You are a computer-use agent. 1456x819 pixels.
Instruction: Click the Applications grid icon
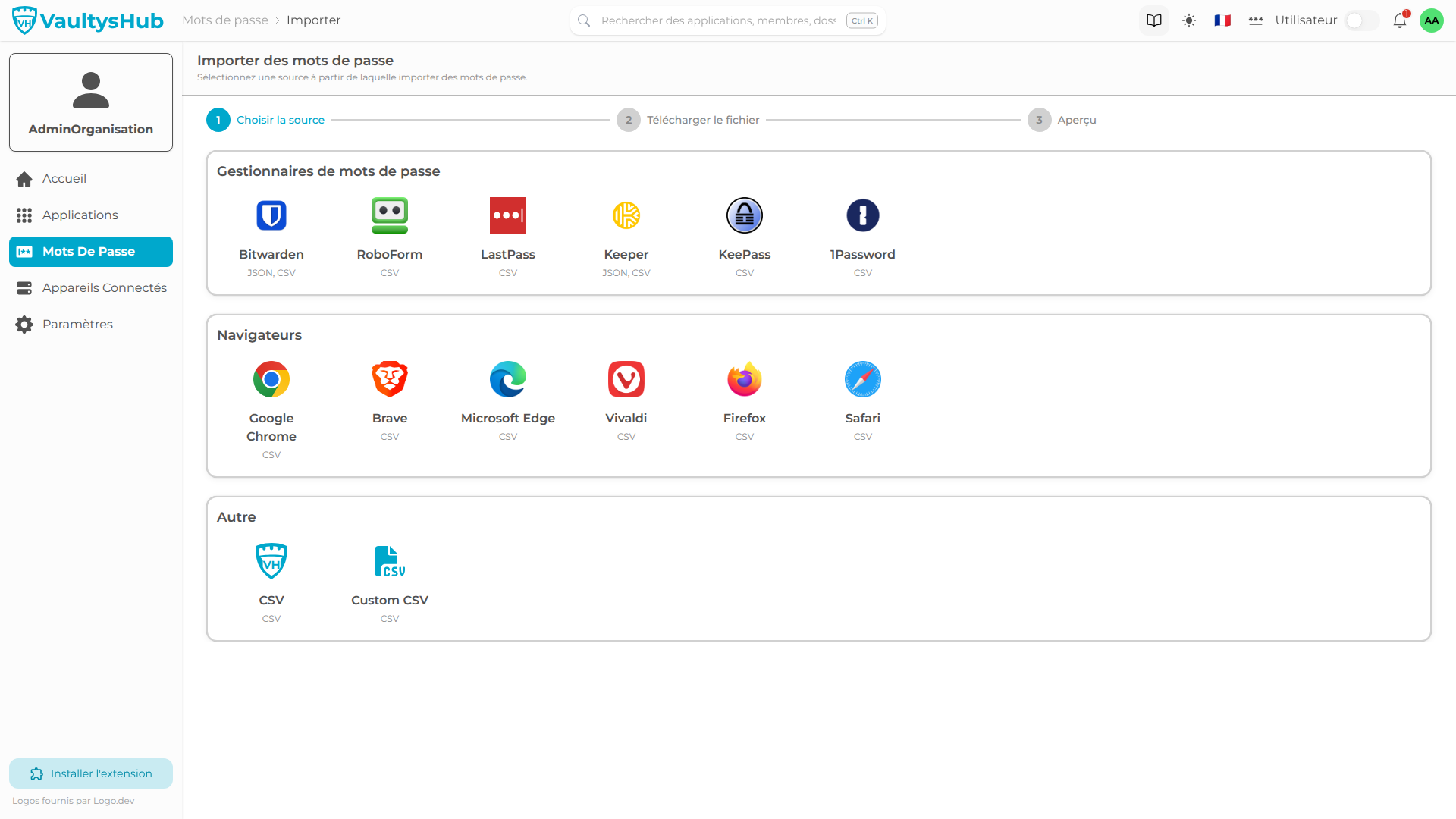point(24,215)
